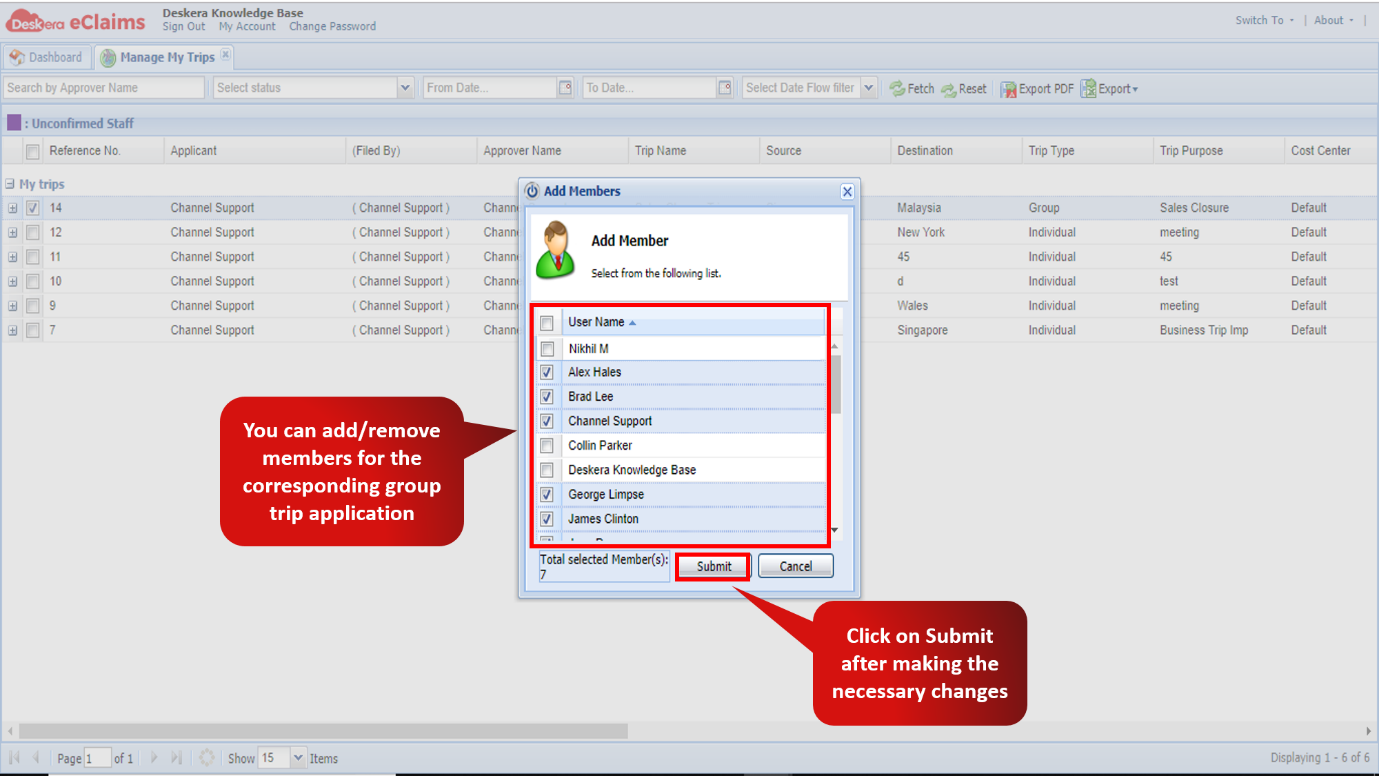Click the member list vertical scrollbar
The height and width of the screenshot is (776, 1379).
point(835,384)
